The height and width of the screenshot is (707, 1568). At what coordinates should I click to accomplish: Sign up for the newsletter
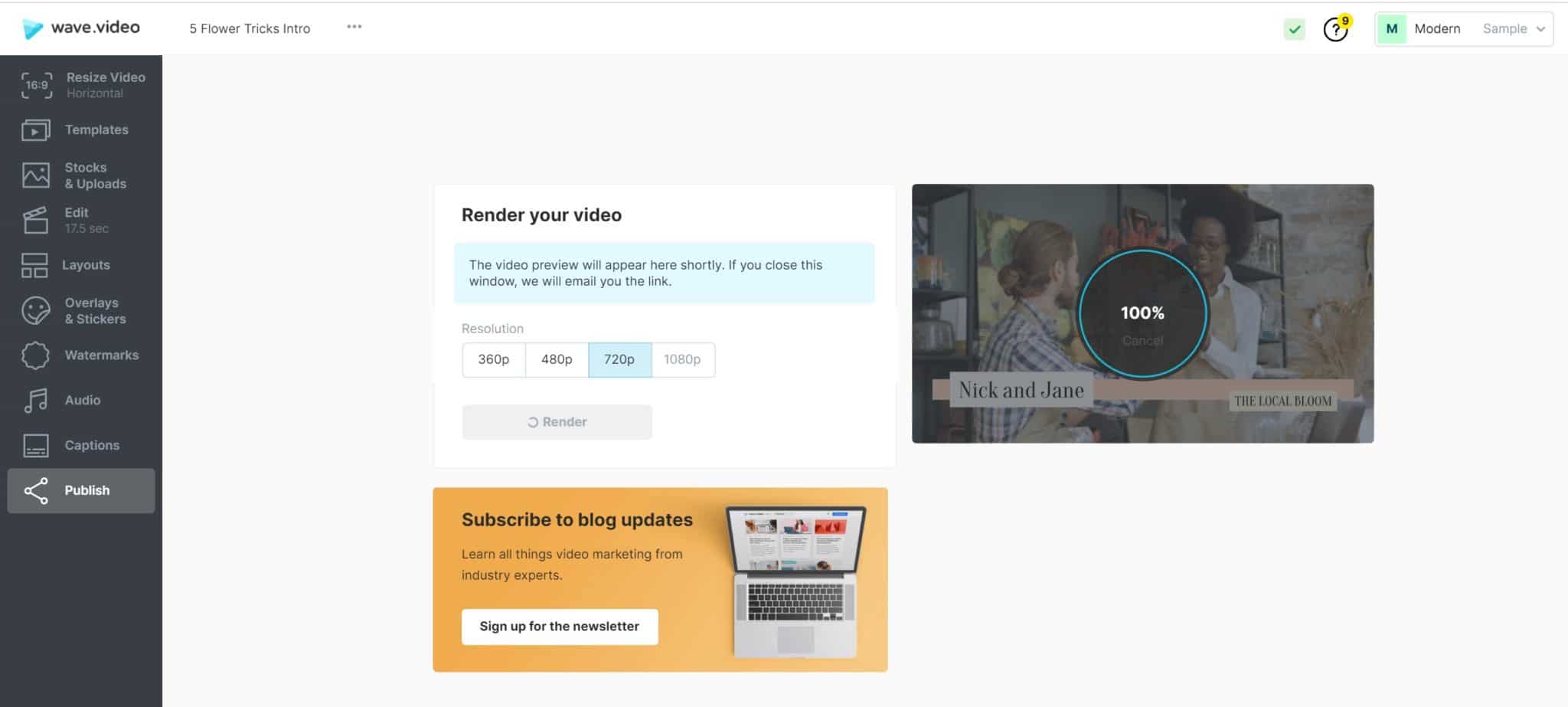point(559,626)
